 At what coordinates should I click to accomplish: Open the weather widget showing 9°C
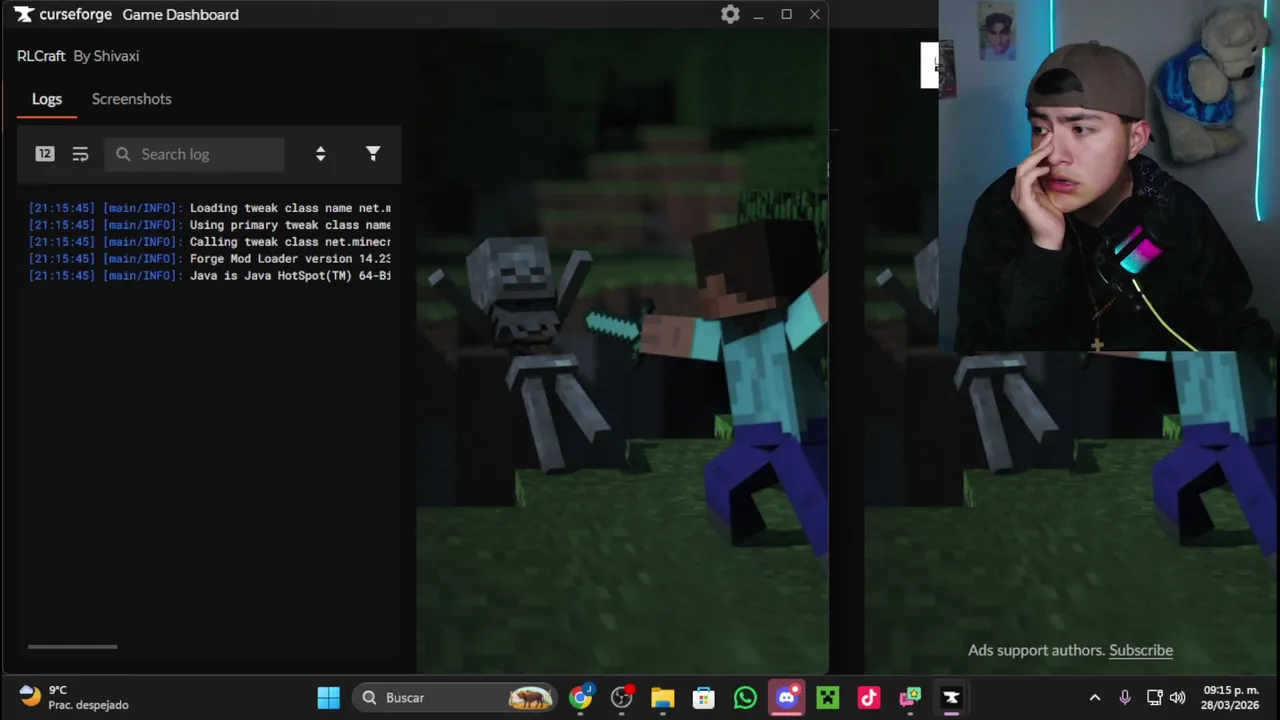(74, 698)
